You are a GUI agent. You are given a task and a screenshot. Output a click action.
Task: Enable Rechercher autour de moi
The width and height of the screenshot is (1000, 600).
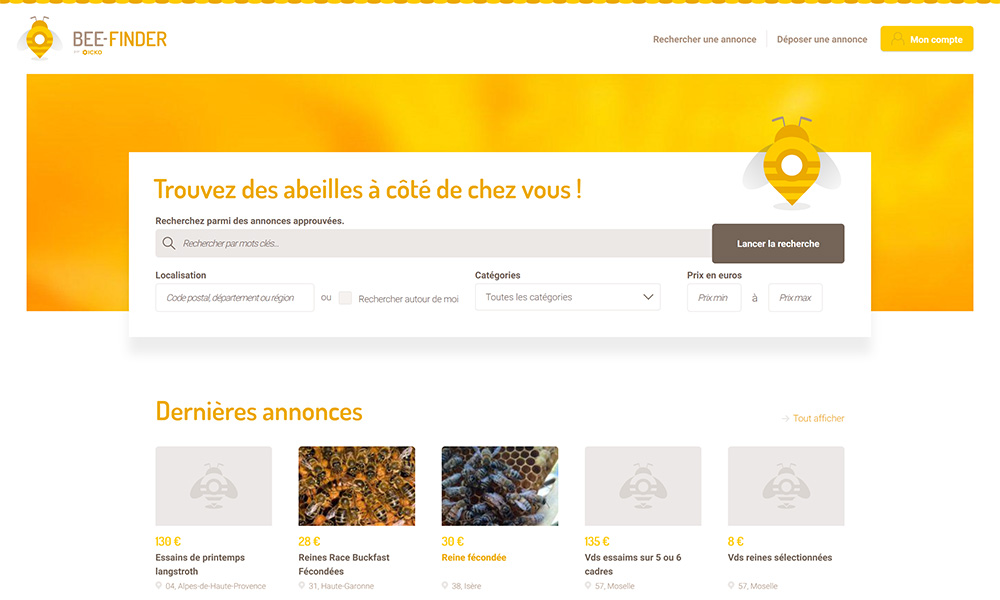[345, 297]
